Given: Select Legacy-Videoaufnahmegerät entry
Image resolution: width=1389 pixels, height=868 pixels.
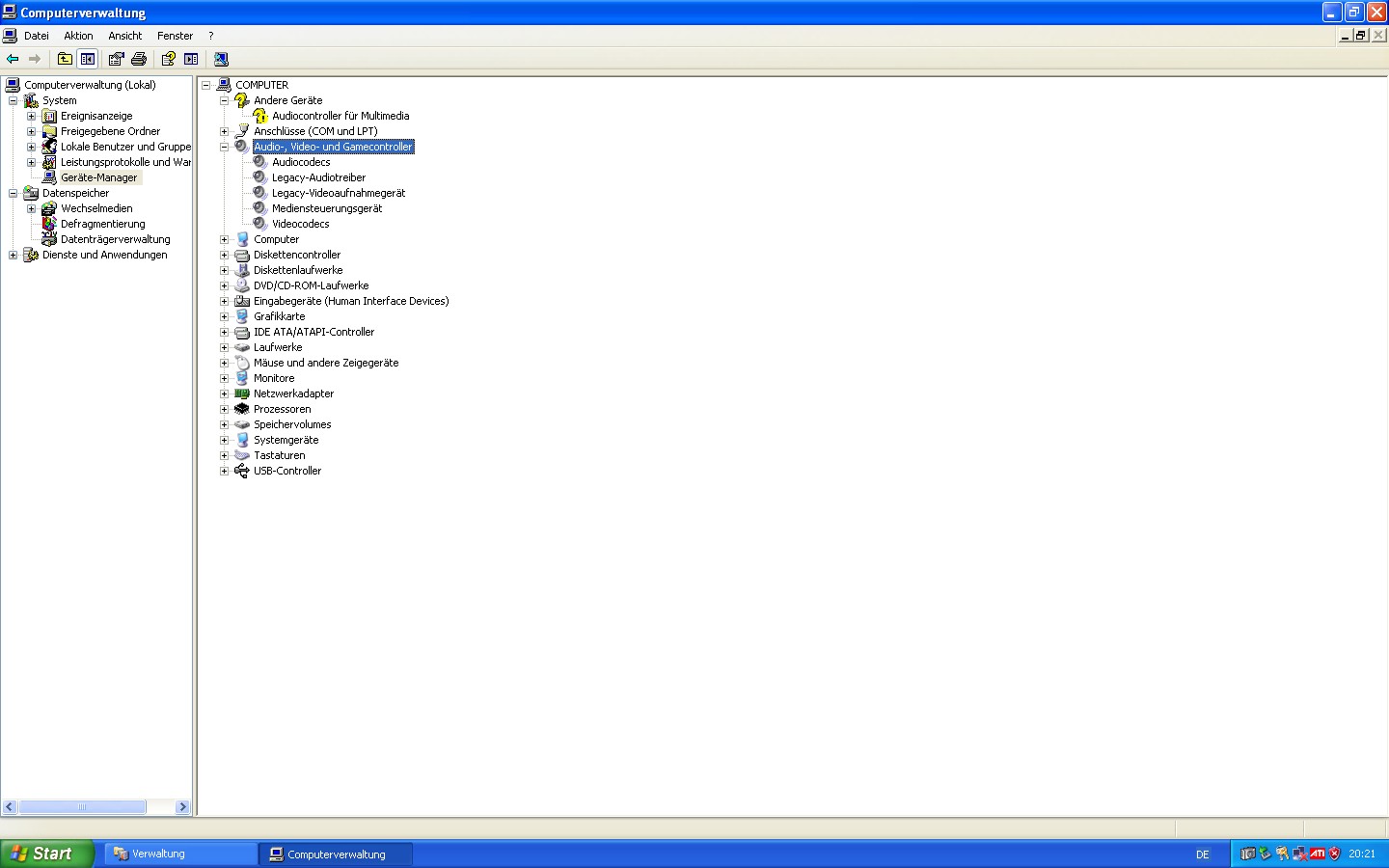Looking at the screenshot, I should [x=339, y=193].
